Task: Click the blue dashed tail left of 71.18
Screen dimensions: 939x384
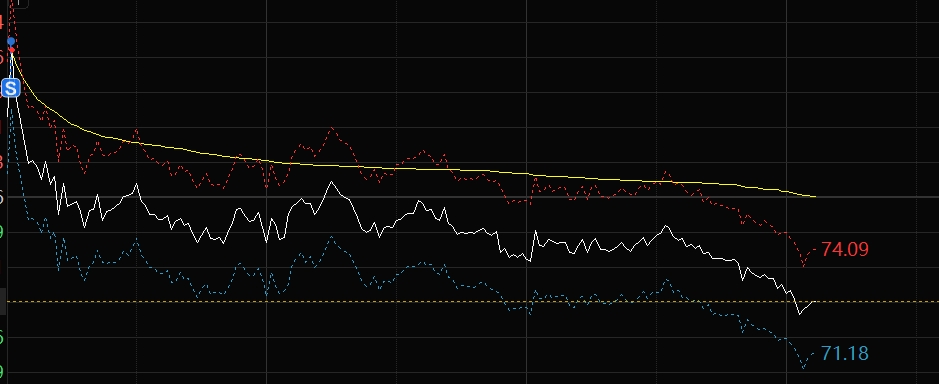Action: (x=810, y=358)
